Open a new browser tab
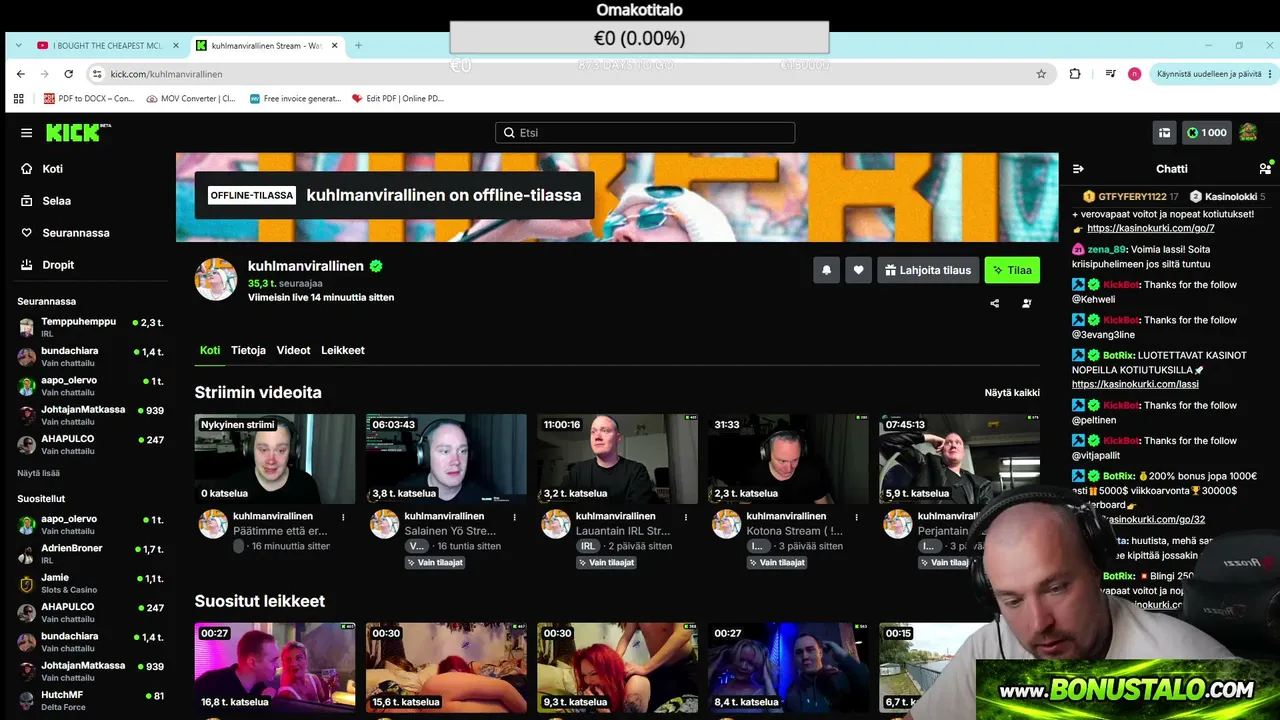The image size is (1280, 720). pyautogui.click(x=358, y=45)
